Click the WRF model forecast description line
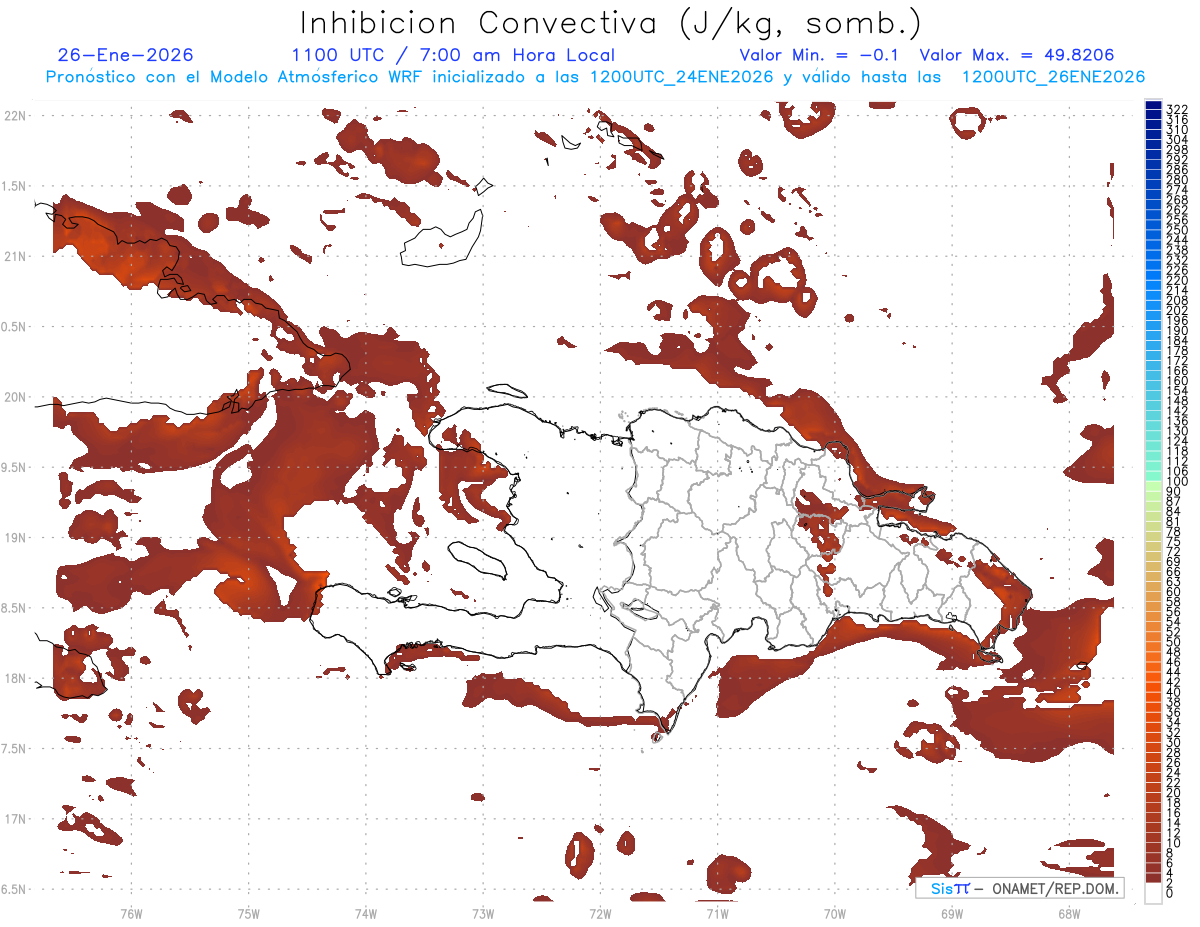The width and height of the screenshot is (1200, 927). [x=595, y=77]
